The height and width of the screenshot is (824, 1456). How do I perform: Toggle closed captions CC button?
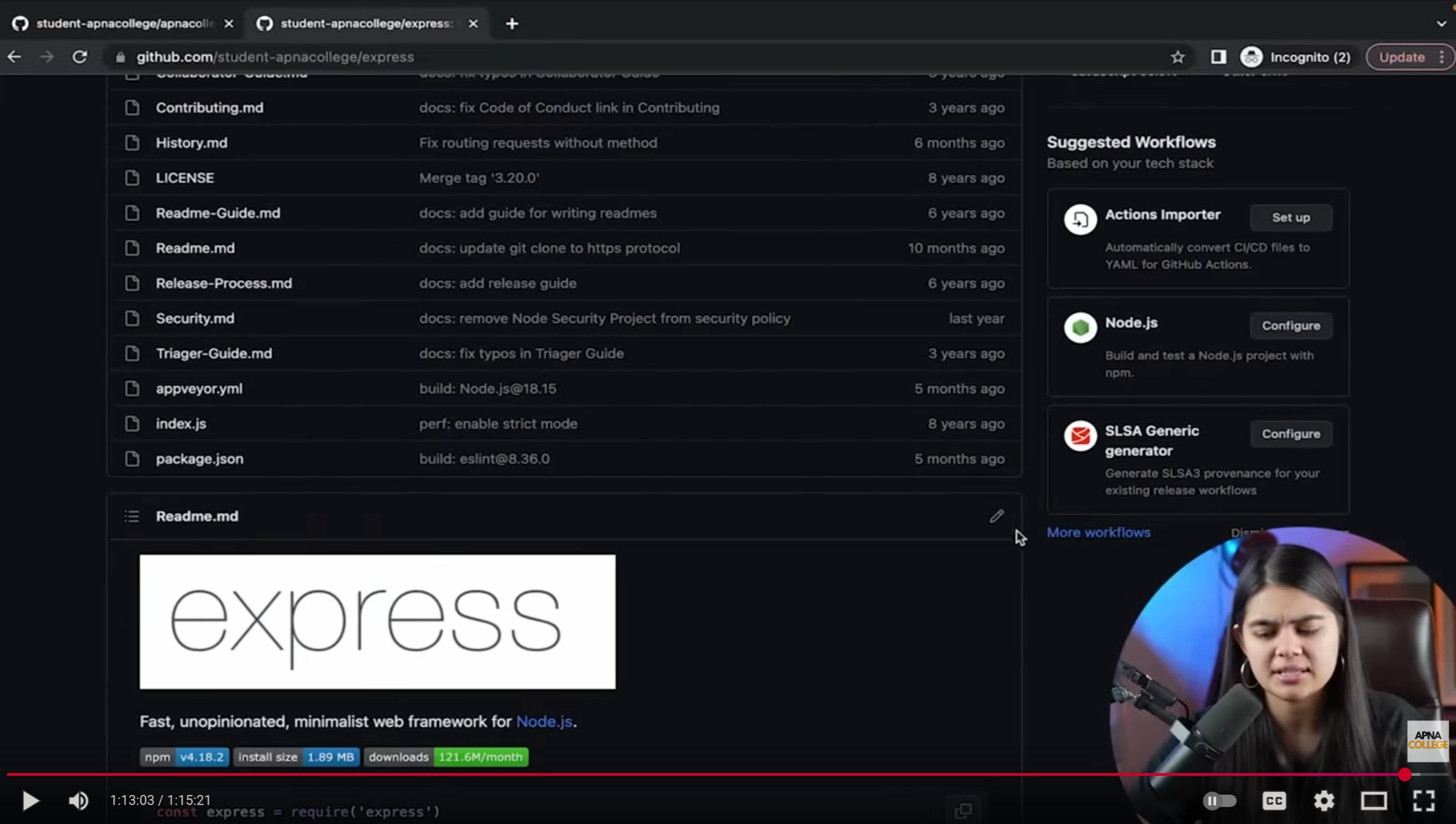1274,800
